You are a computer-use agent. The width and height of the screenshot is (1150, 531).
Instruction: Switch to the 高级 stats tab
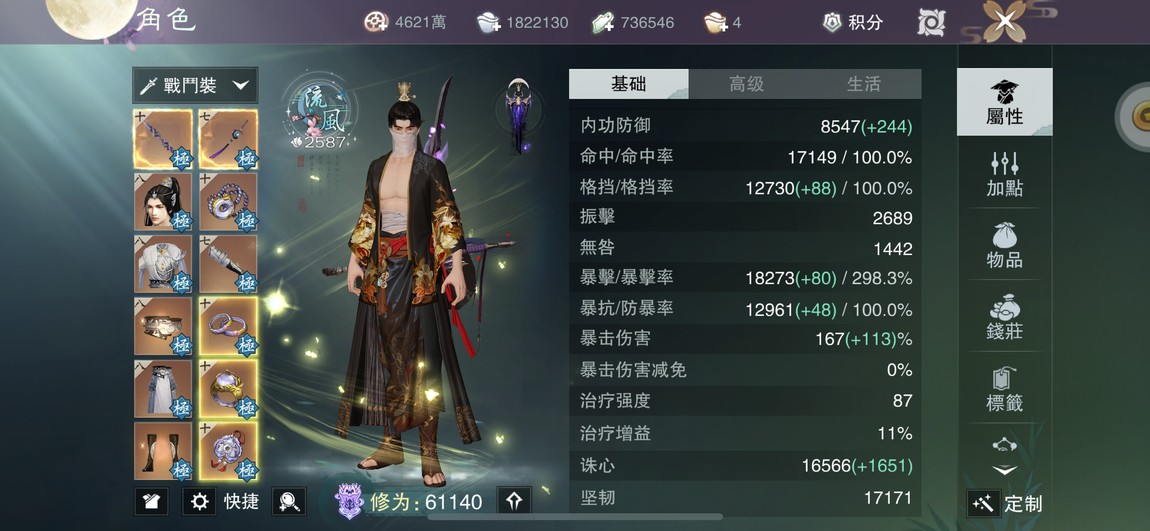(746, 84)
